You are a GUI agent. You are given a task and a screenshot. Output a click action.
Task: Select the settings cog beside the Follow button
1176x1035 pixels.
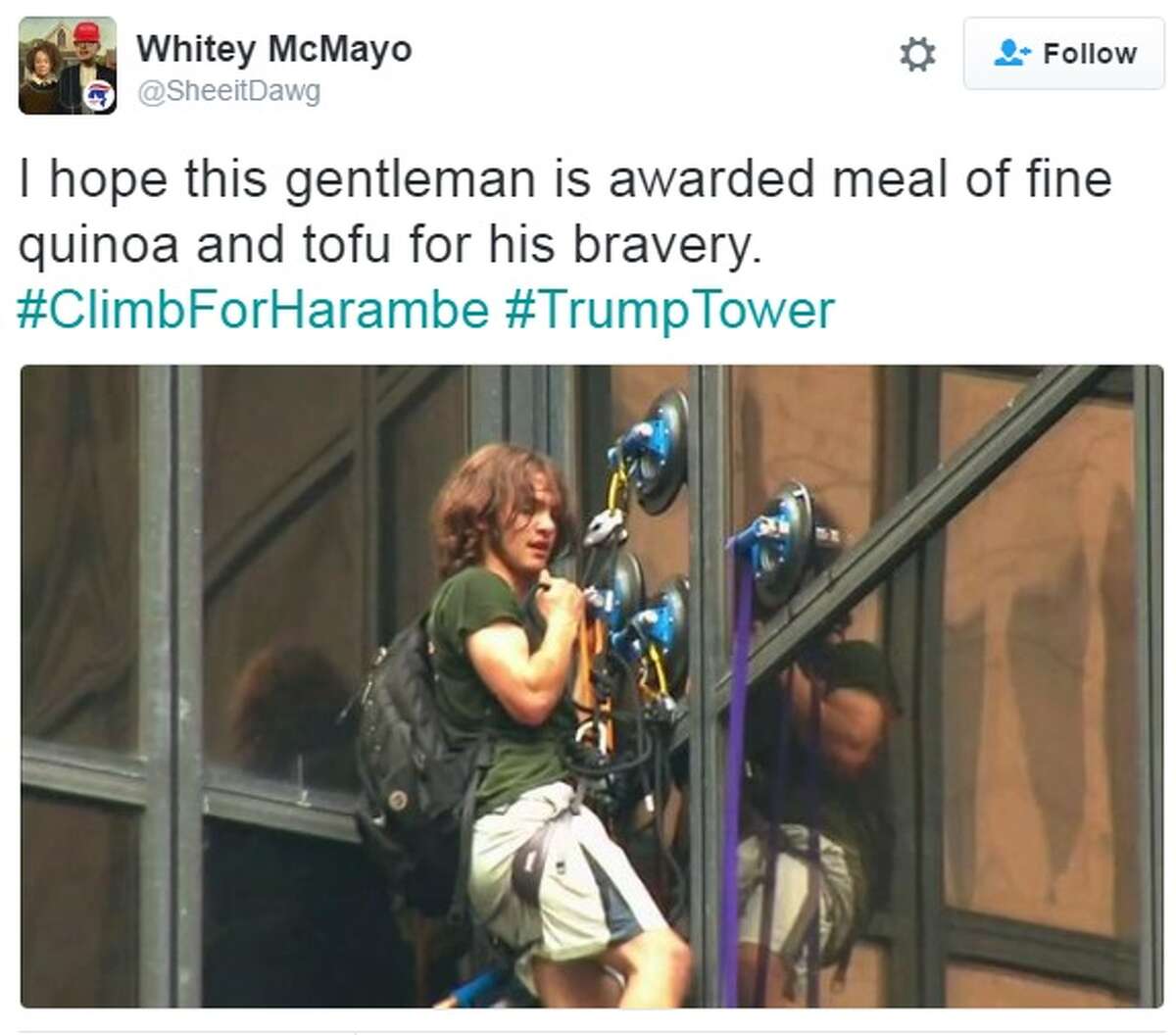919,56
